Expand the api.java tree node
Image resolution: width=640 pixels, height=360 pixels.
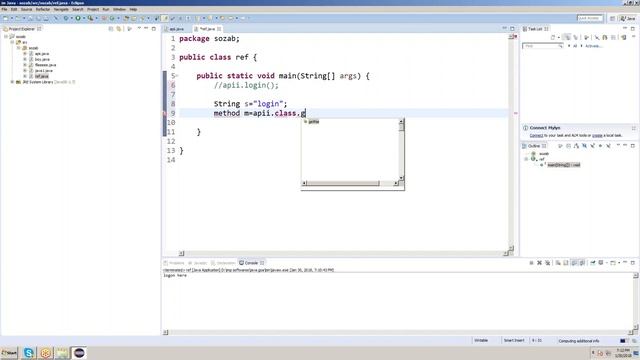[25, 53]
